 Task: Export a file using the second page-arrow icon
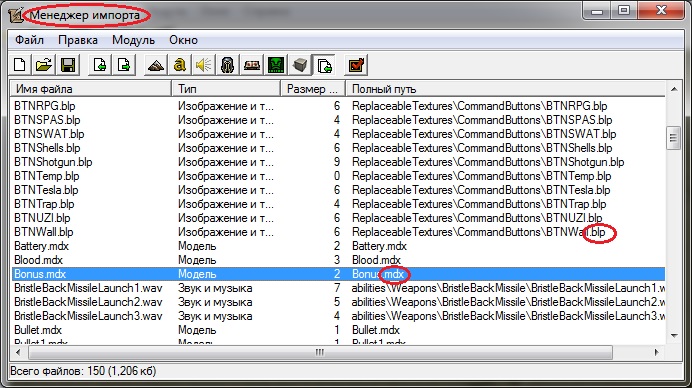point(124,65)
